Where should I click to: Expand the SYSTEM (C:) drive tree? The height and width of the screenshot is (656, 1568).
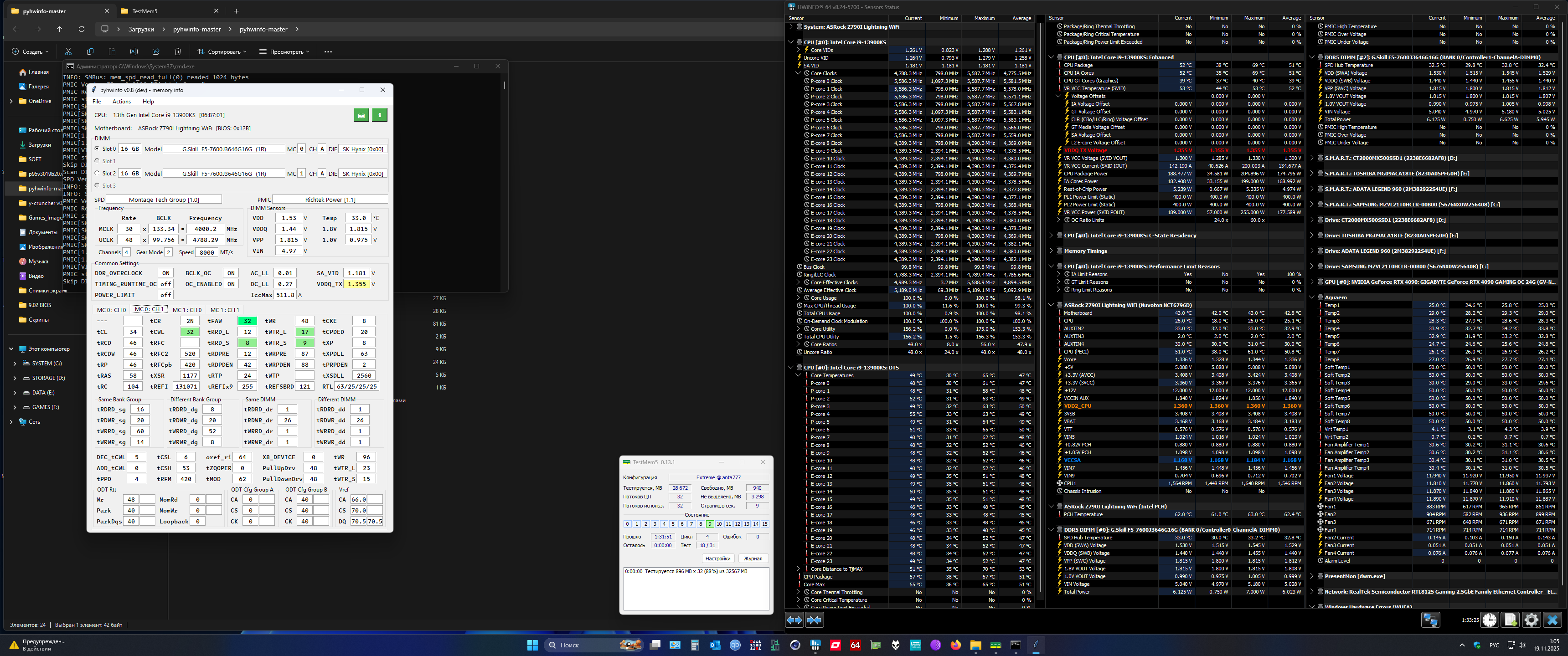[15, 363]
